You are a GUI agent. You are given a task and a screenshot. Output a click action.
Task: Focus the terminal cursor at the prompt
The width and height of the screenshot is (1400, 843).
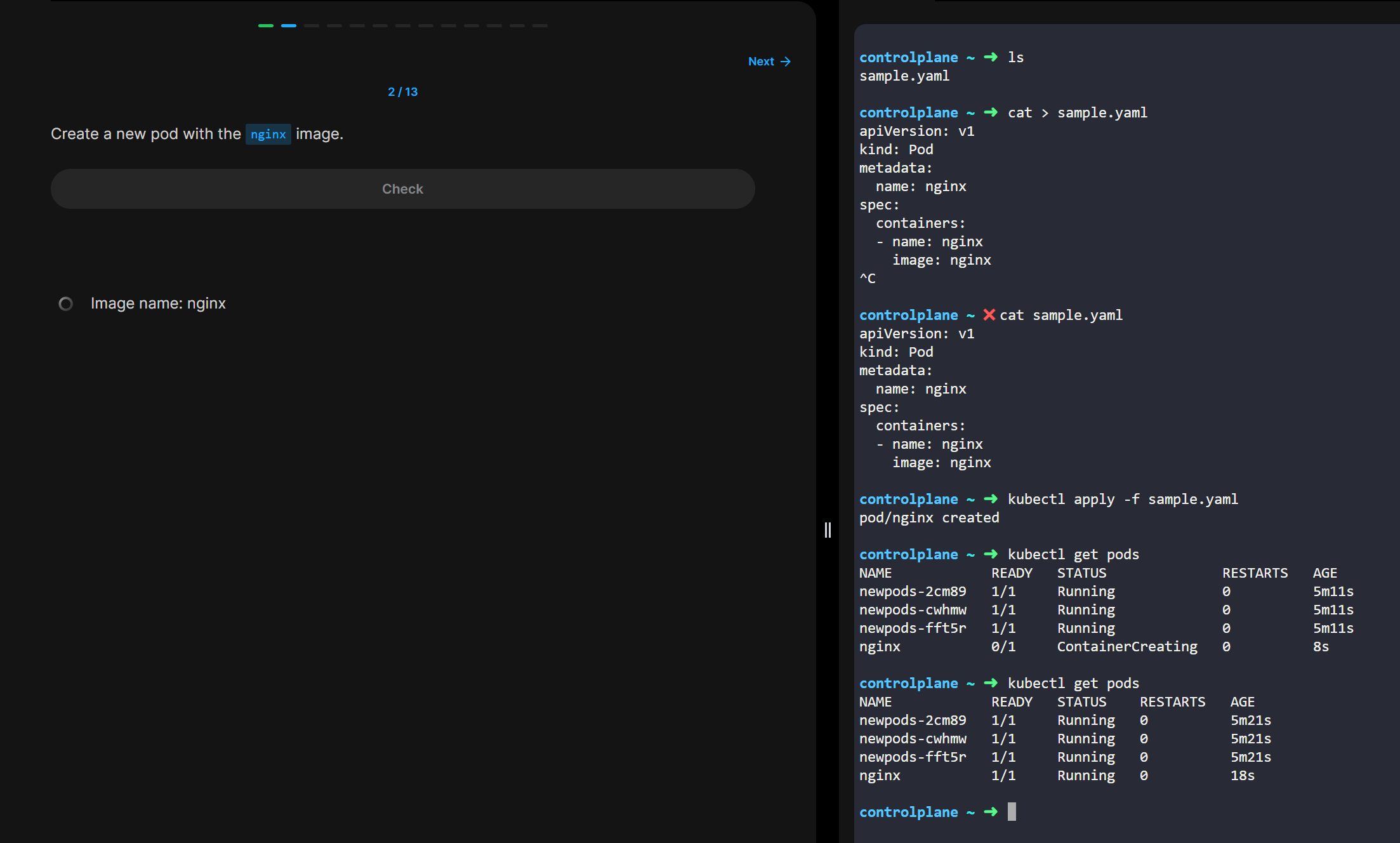[1012, 812]
